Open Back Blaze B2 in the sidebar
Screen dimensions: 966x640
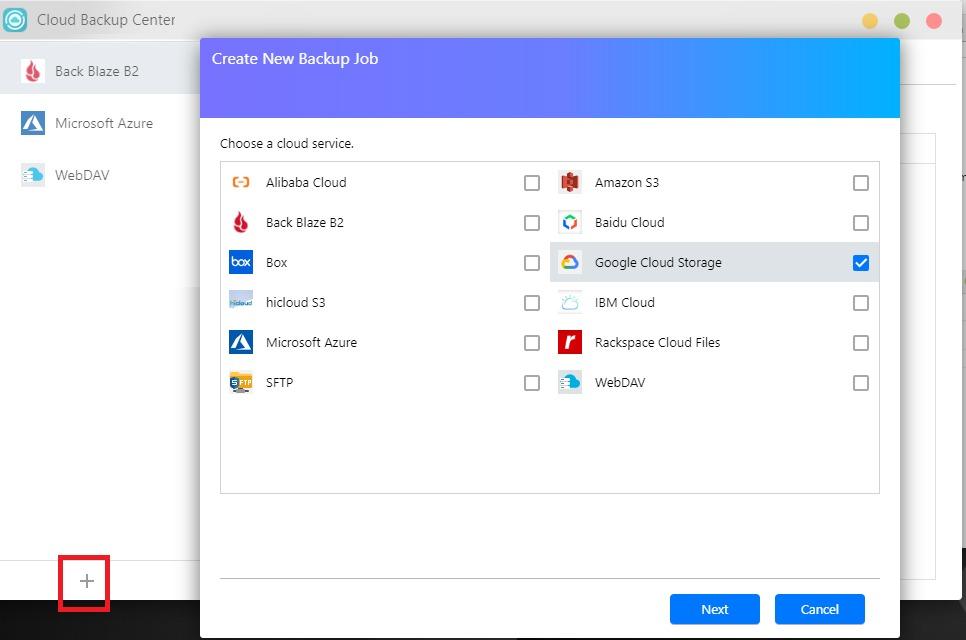(x=96, y=71)
